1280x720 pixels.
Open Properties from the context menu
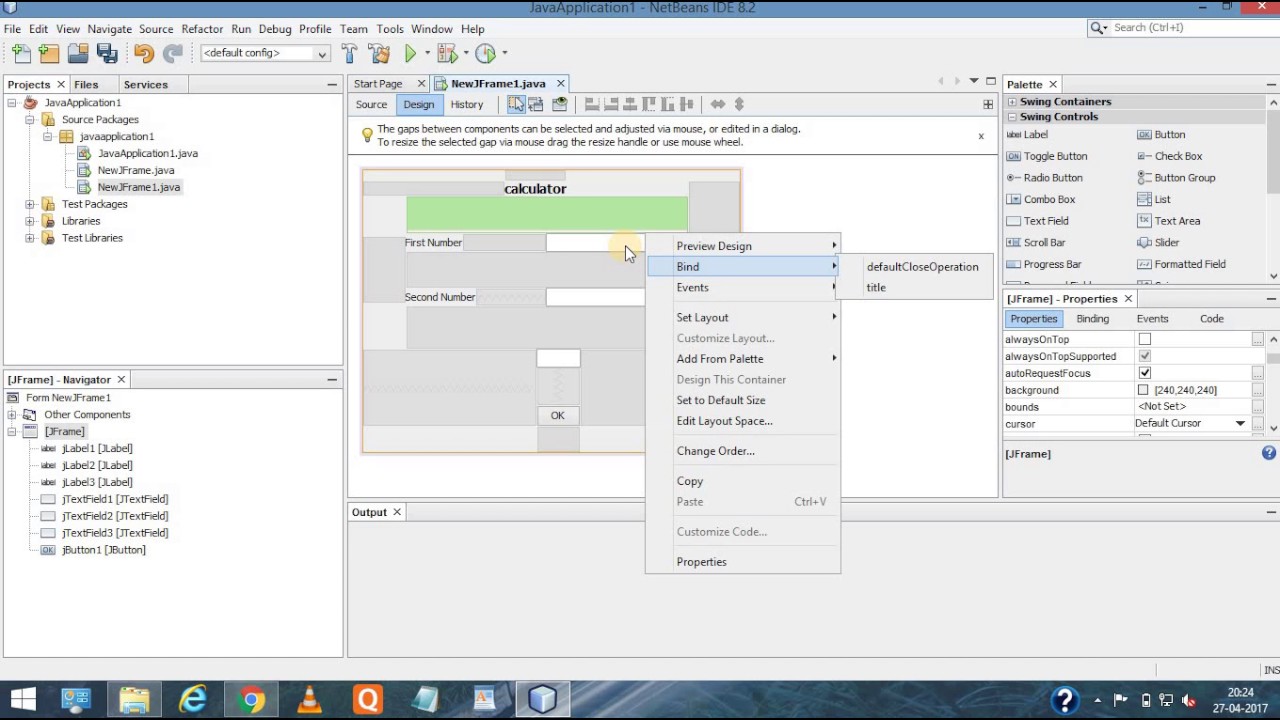[743, 562]
